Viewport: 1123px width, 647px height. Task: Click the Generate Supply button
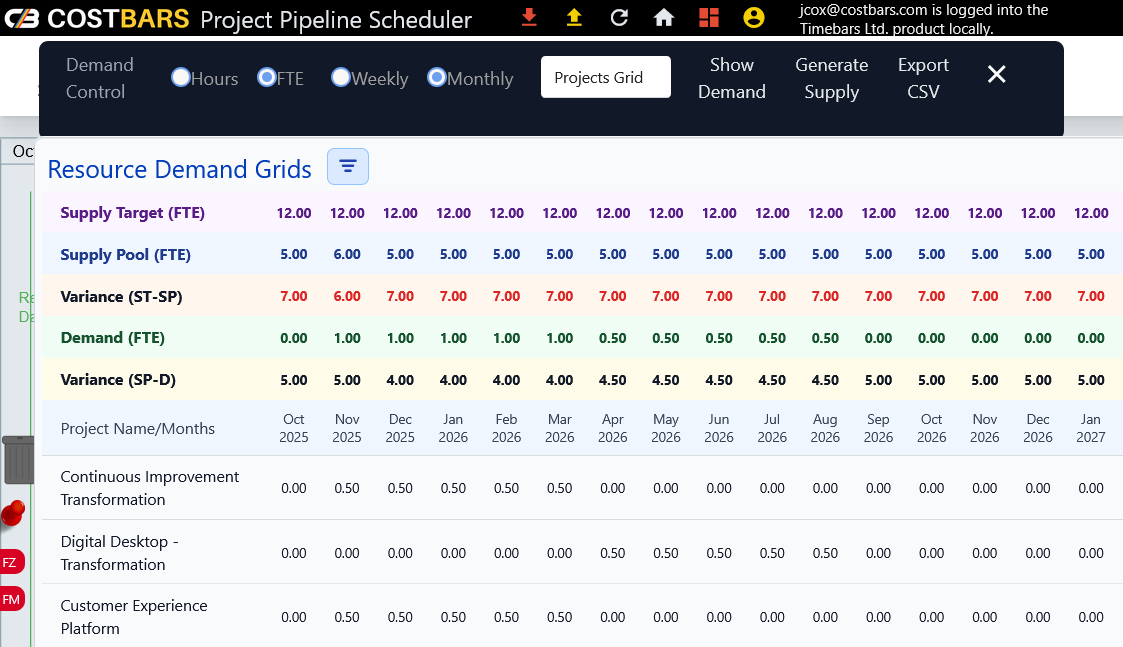(x=831, y=78)
